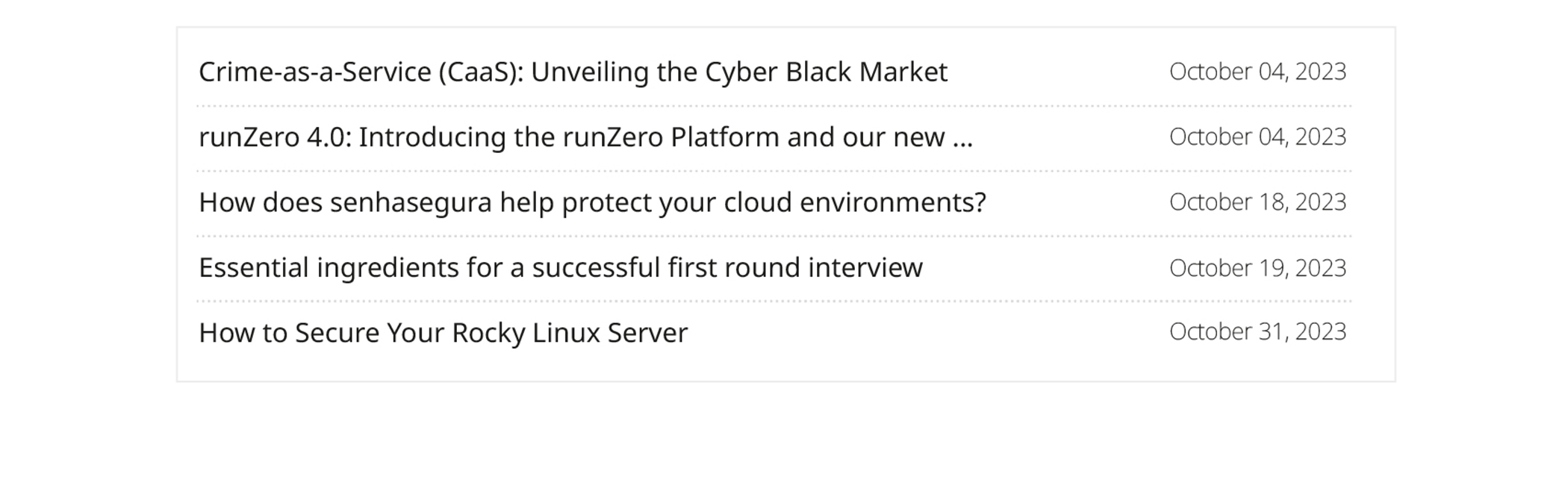
Task: Click the words "runZero 4.0" starting the second headline
Action: click(275, 137)
